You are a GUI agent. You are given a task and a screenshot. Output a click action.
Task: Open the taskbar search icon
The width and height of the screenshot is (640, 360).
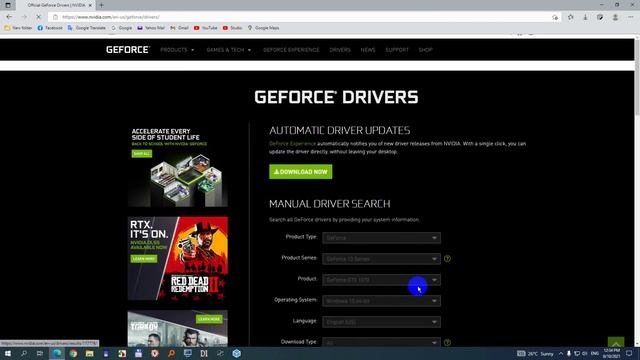(x=24, y=353)
